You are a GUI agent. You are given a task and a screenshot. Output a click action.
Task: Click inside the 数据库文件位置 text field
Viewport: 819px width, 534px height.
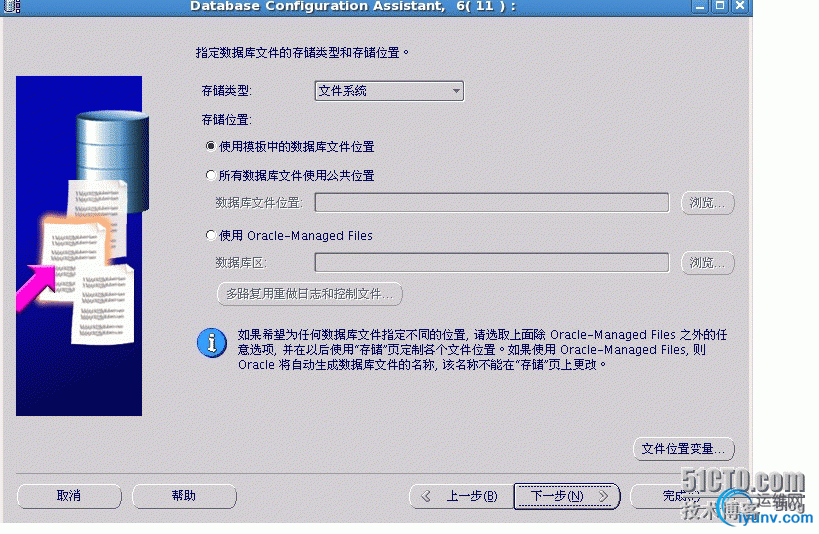click(x=492, y=203)
